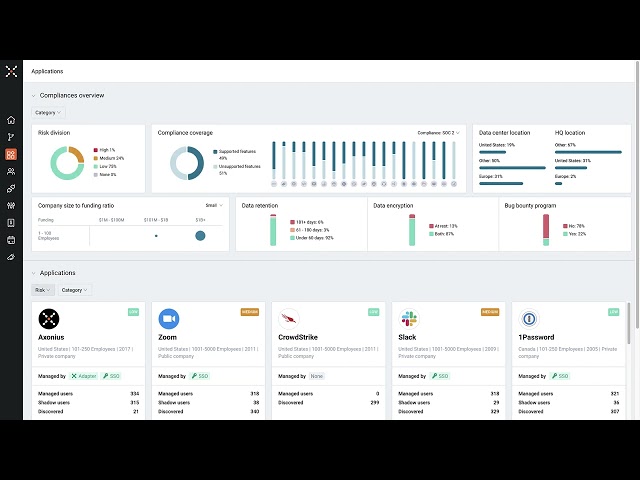Image resolution: width=640 pixels, height=480 pixels.
Task: Open the Category dropdown under Applications
Action: tap(74, 290)
